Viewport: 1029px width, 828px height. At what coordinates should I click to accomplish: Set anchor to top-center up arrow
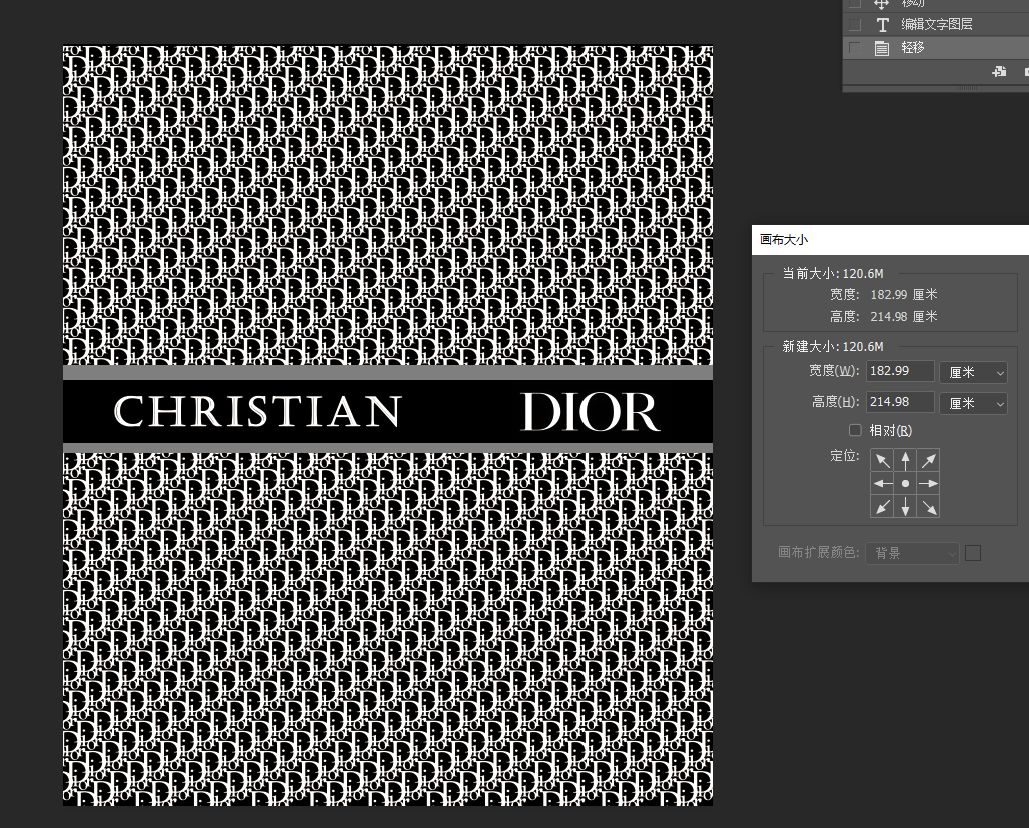906,461
